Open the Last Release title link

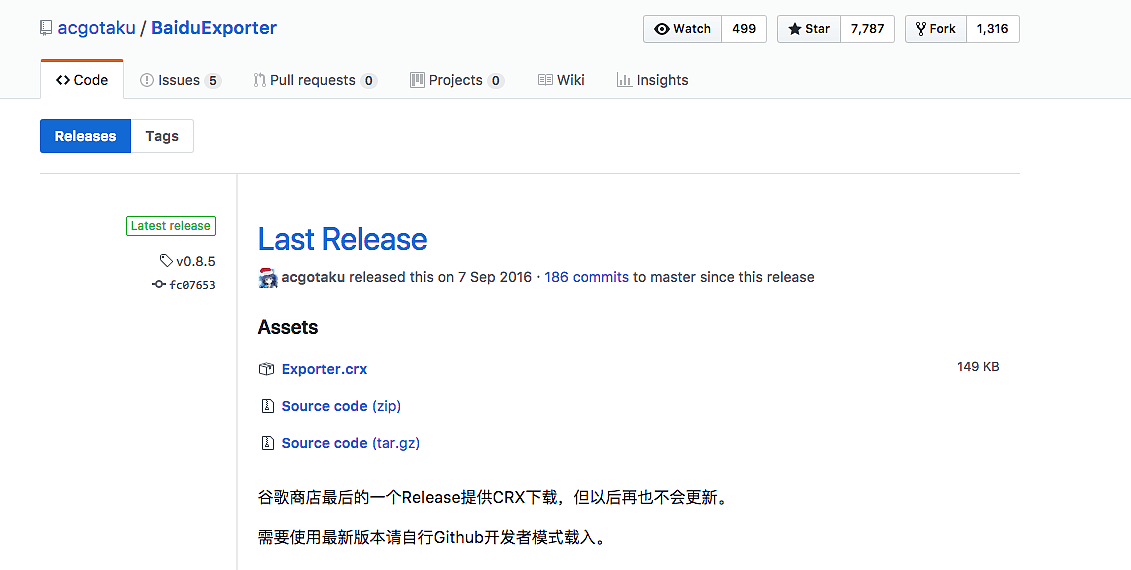click(342, 239)
